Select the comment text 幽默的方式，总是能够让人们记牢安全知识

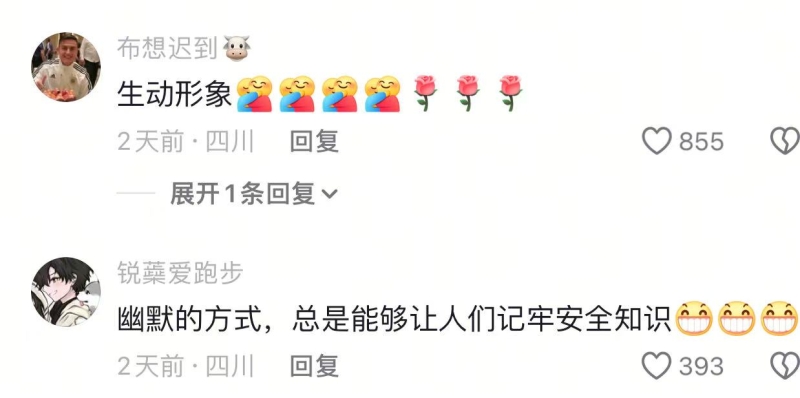(x=394, y=318)
